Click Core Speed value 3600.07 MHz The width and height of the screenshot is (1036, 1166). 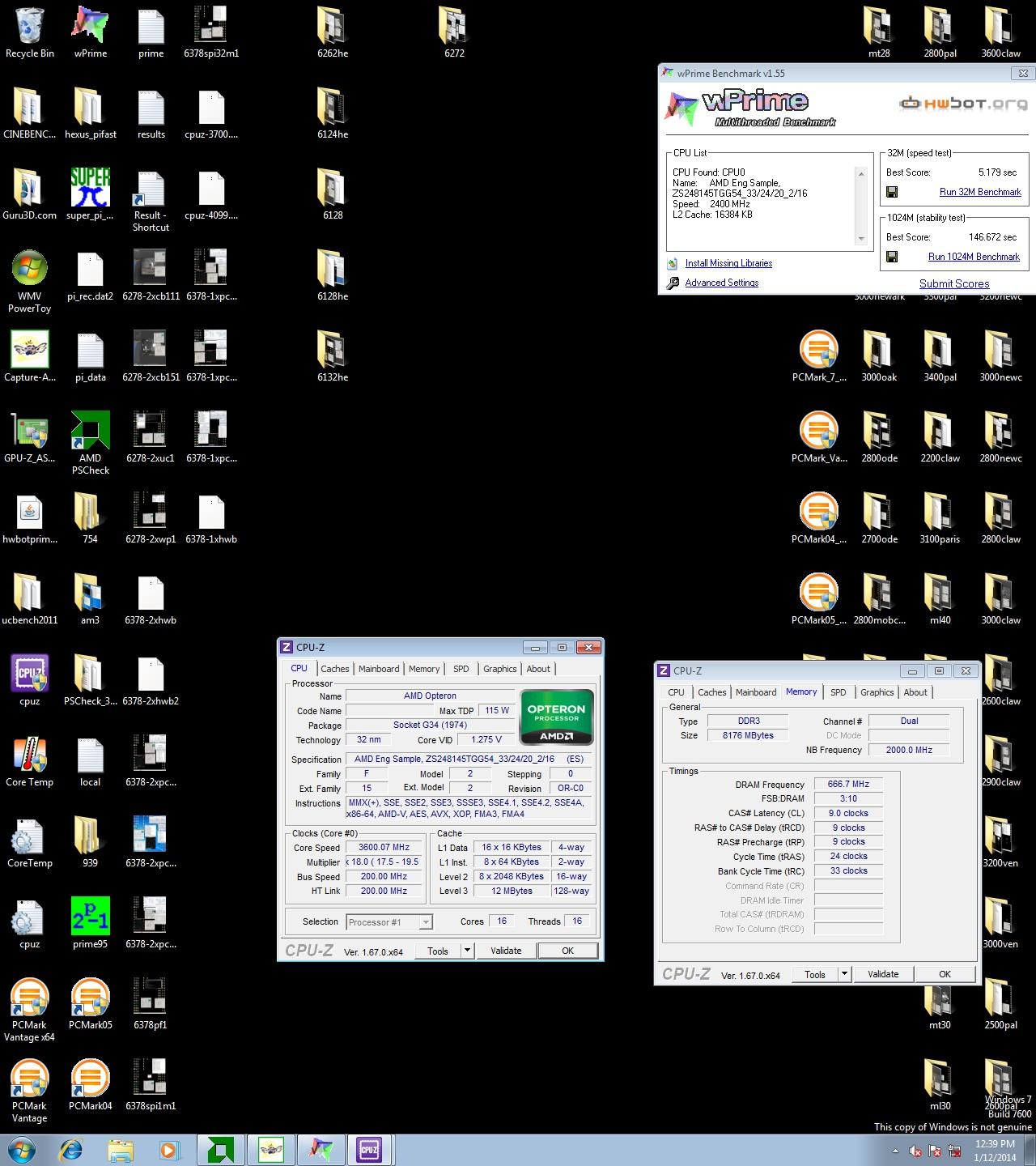coord(384,847)
